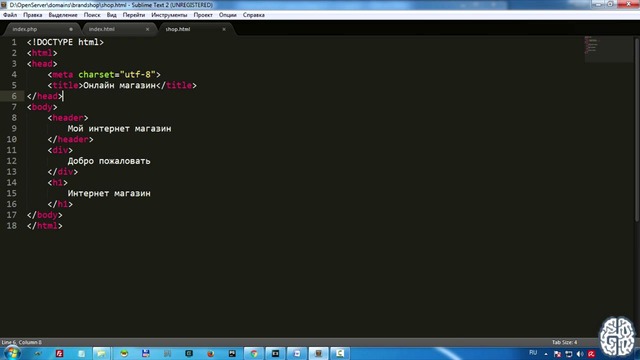Open the Справка menu
Image resolution: width=640 pixels, height=360 pixels.
tap(253, 15)
